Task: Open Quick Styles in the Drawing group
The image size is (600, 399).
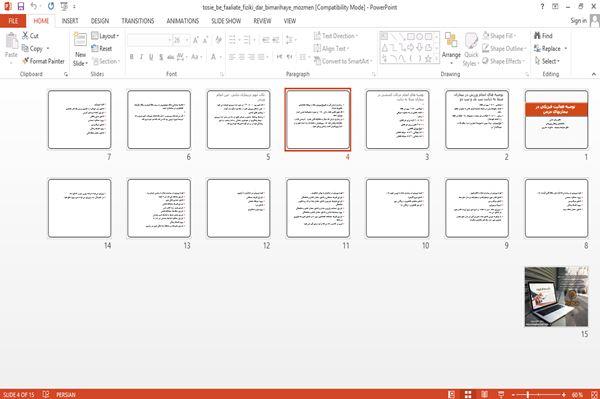Action: point(471,50)
